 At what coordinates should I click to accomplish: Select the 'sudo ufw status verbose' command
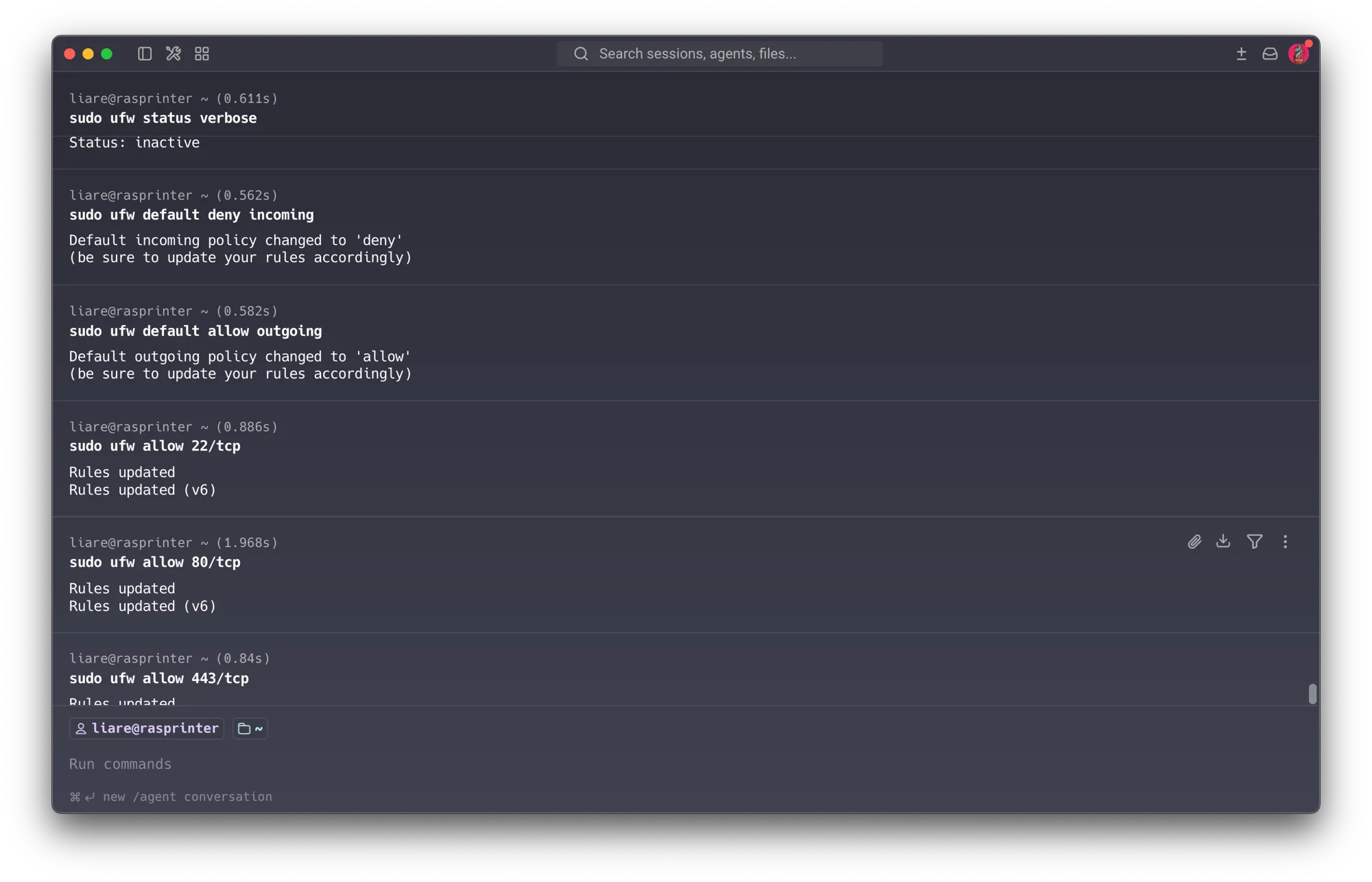tap(163, 118)
